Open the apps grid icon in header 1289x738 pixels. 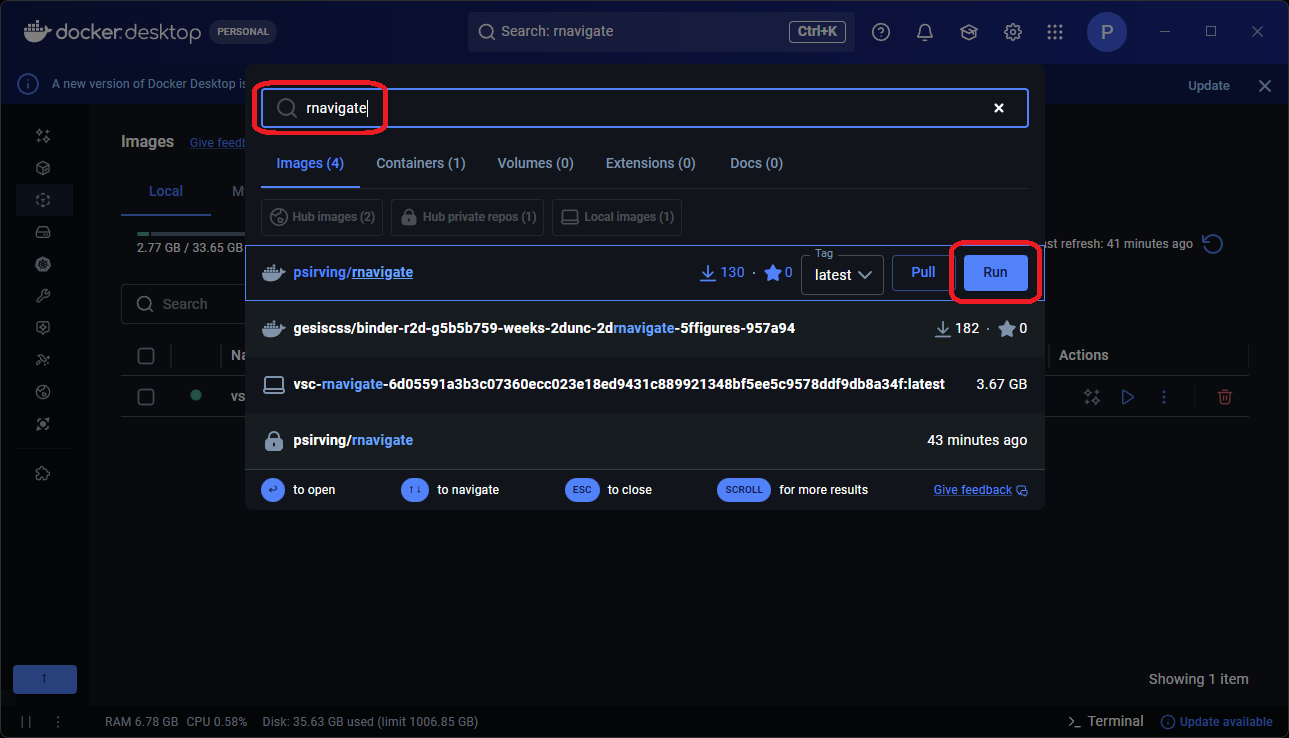pos(1055,32)
